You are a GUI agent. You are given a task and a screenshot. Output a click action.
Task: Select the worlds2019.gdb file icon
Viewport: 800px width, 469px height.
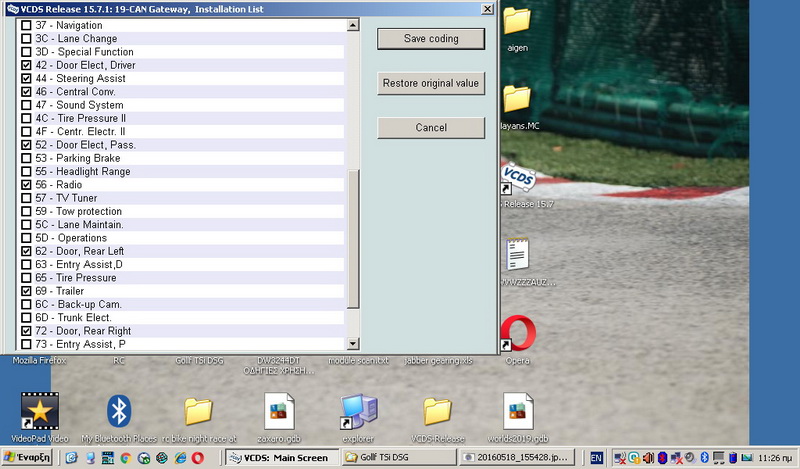click(x=518, y=411)
